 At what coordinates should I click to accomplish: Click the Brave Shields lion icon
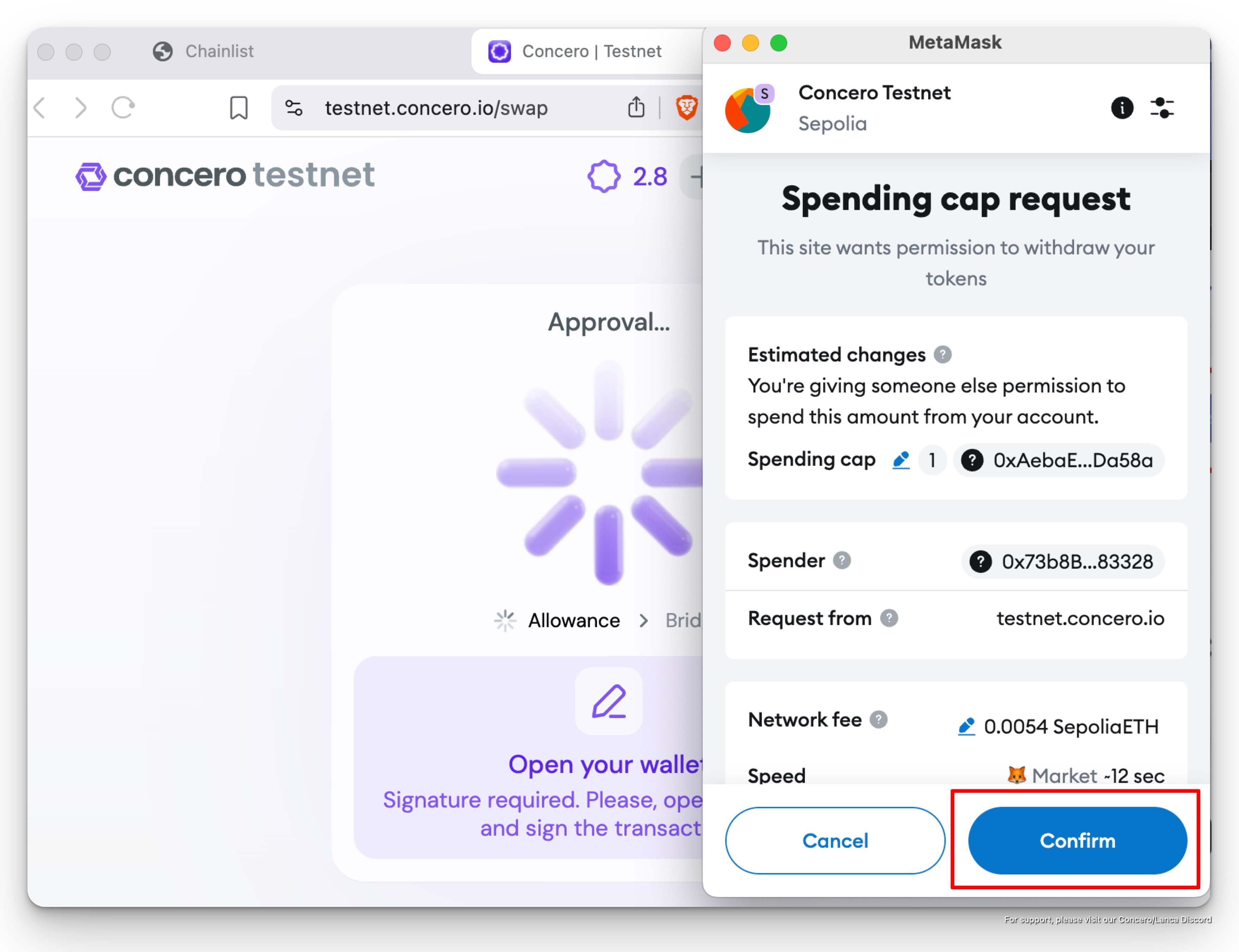(x=686, y=108)
